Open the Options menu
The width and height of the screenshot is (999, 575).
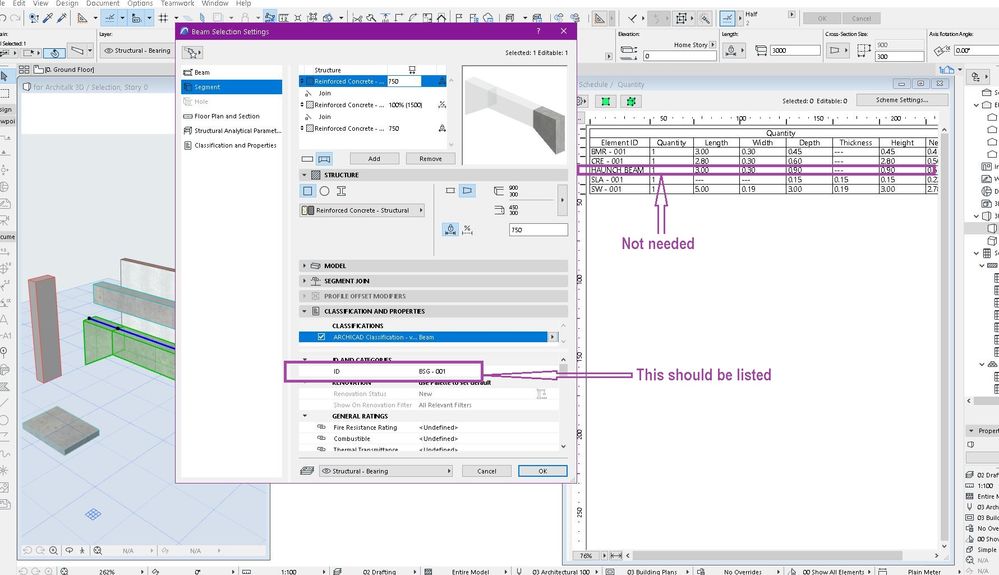point(140,3)
